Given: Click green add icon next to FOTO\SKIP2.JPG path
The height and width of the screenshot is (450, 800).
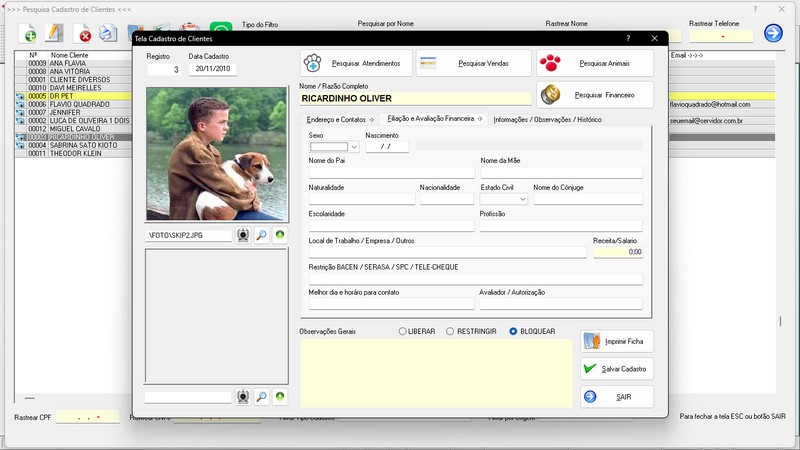Looking at the screenshot, I should (x=280, y=235).
